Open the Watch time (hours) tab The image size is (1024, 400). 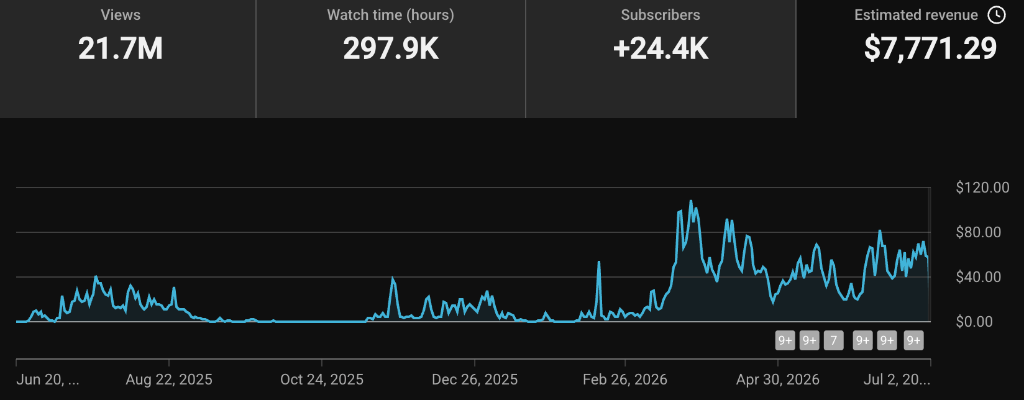[x=391, y=59]
